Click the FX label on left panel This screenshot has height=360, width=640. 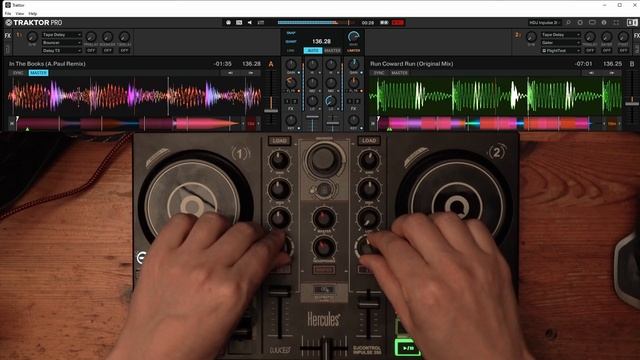pyautogui.click(x=8, y=36)
